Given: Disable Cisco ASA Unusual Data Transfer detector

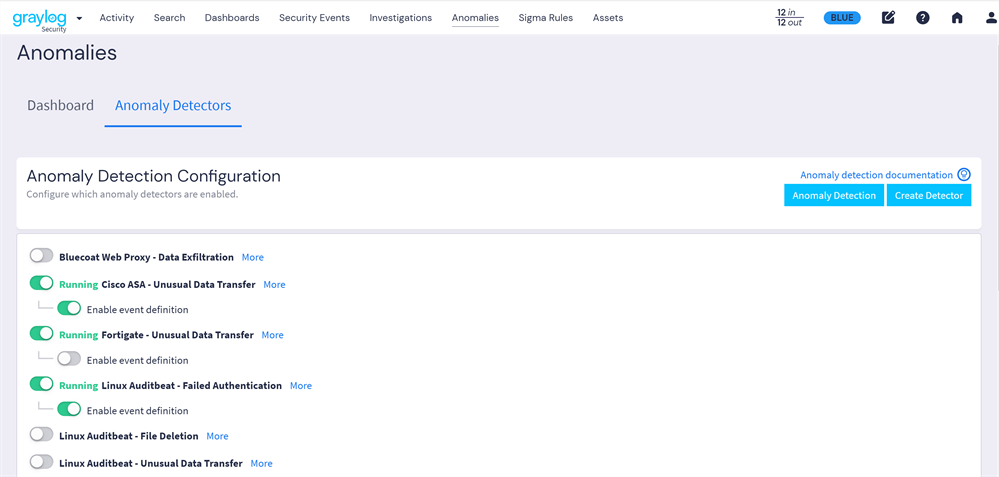Looking at the screenshot, I should click(41, 283).
